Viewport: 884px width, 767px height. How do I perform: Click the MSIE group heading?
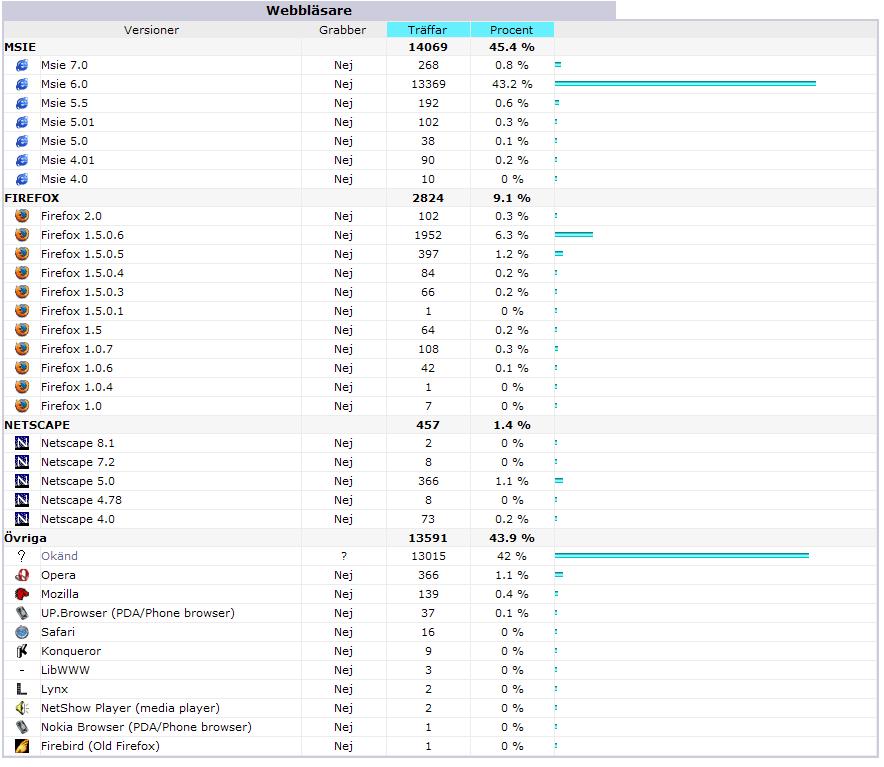[x=20, y=47]
